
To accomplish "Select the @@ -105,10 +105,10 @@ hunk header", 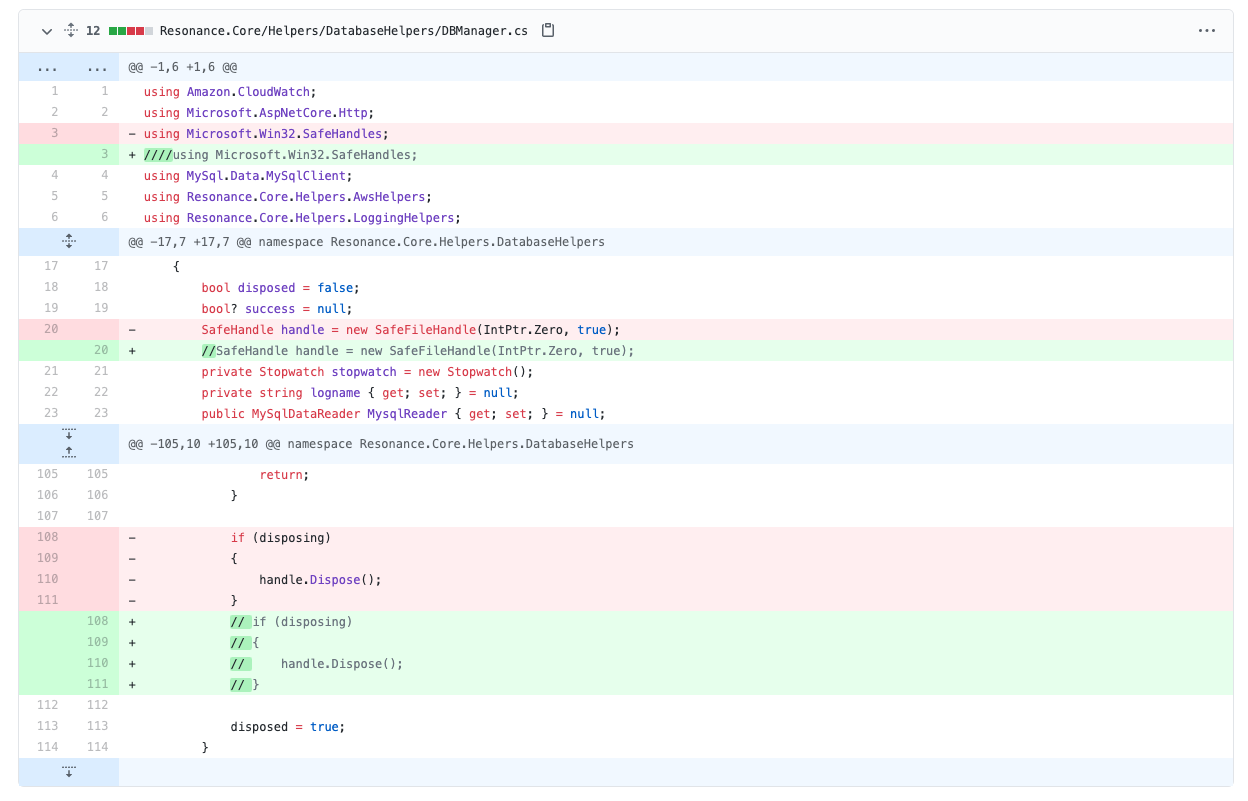I will pyautogui.click(x=381, y=444).
